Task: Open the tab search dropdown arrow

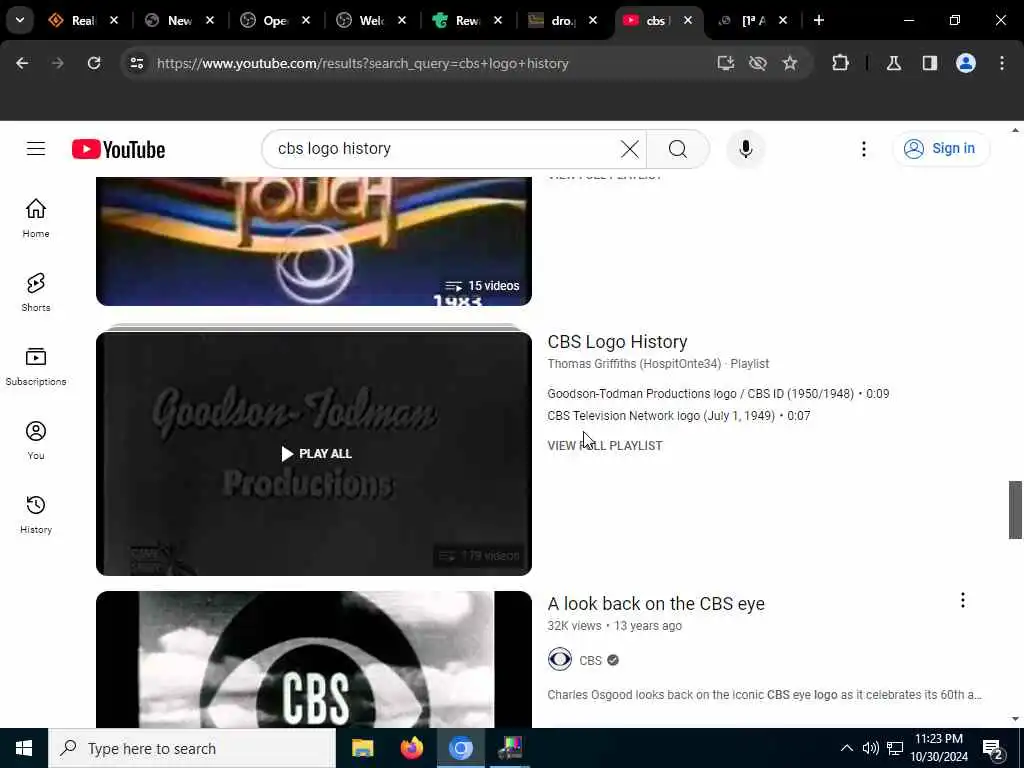Action: pyautogui.click(x=20, y=20)
